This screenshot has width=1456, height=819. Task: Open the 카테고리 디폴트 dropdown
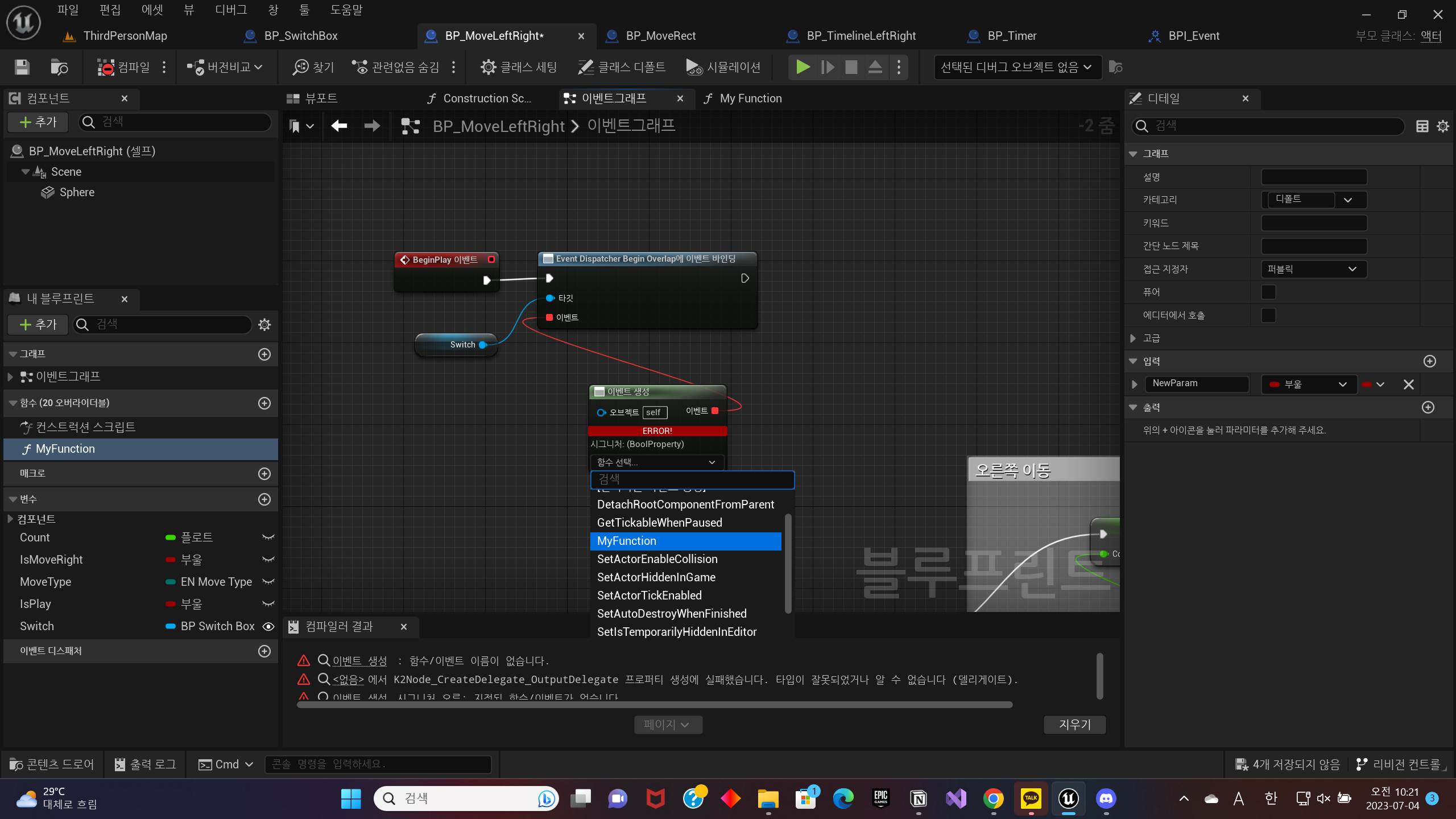[1314, 200]
